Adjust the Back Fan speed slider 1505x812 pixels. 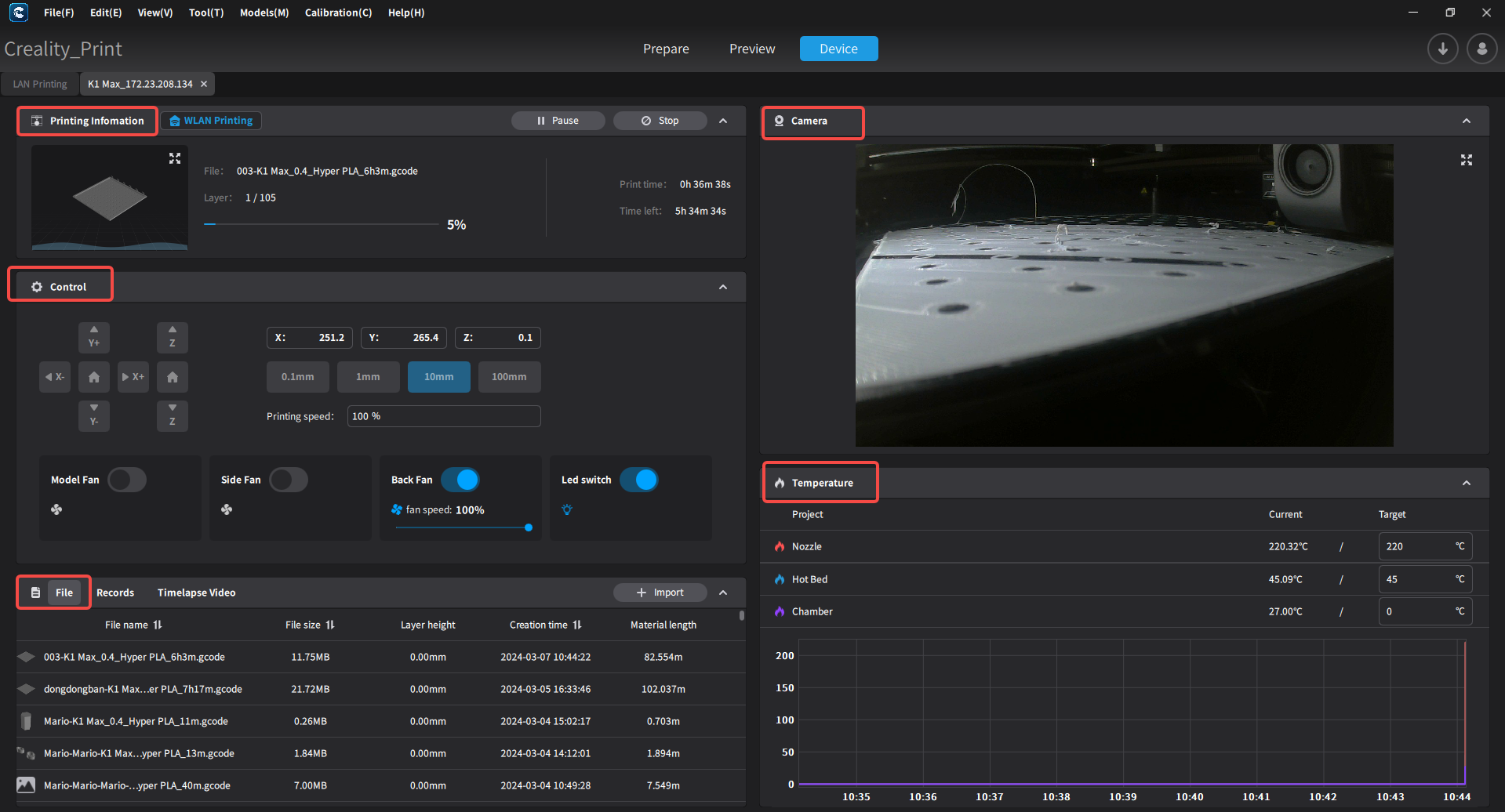tap(463, 527)
